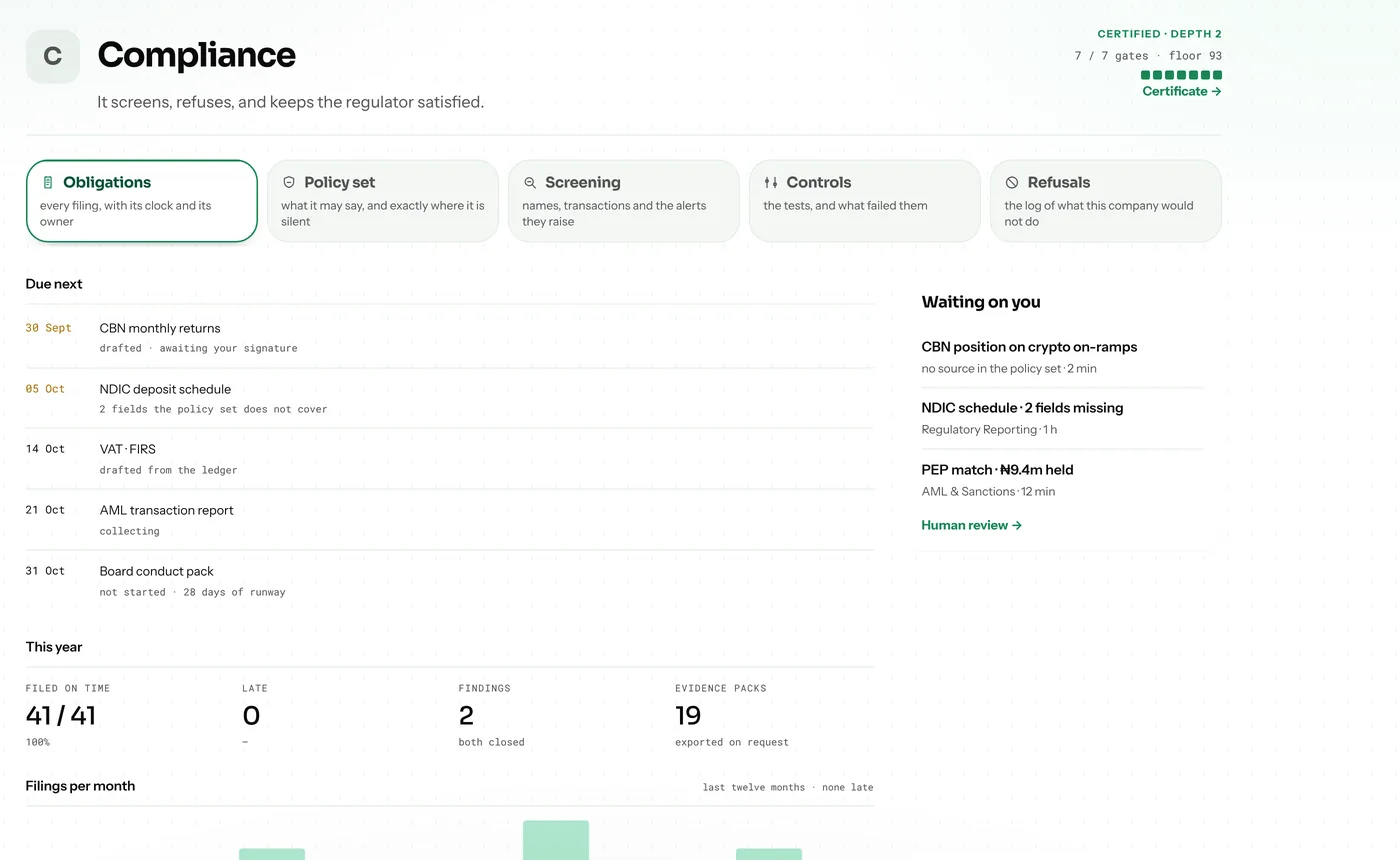Image resolution: width=1400 pixels, height=860 pixels.
Task: Open the VAT · FIRS filing row
Action: tap(450, 459)
